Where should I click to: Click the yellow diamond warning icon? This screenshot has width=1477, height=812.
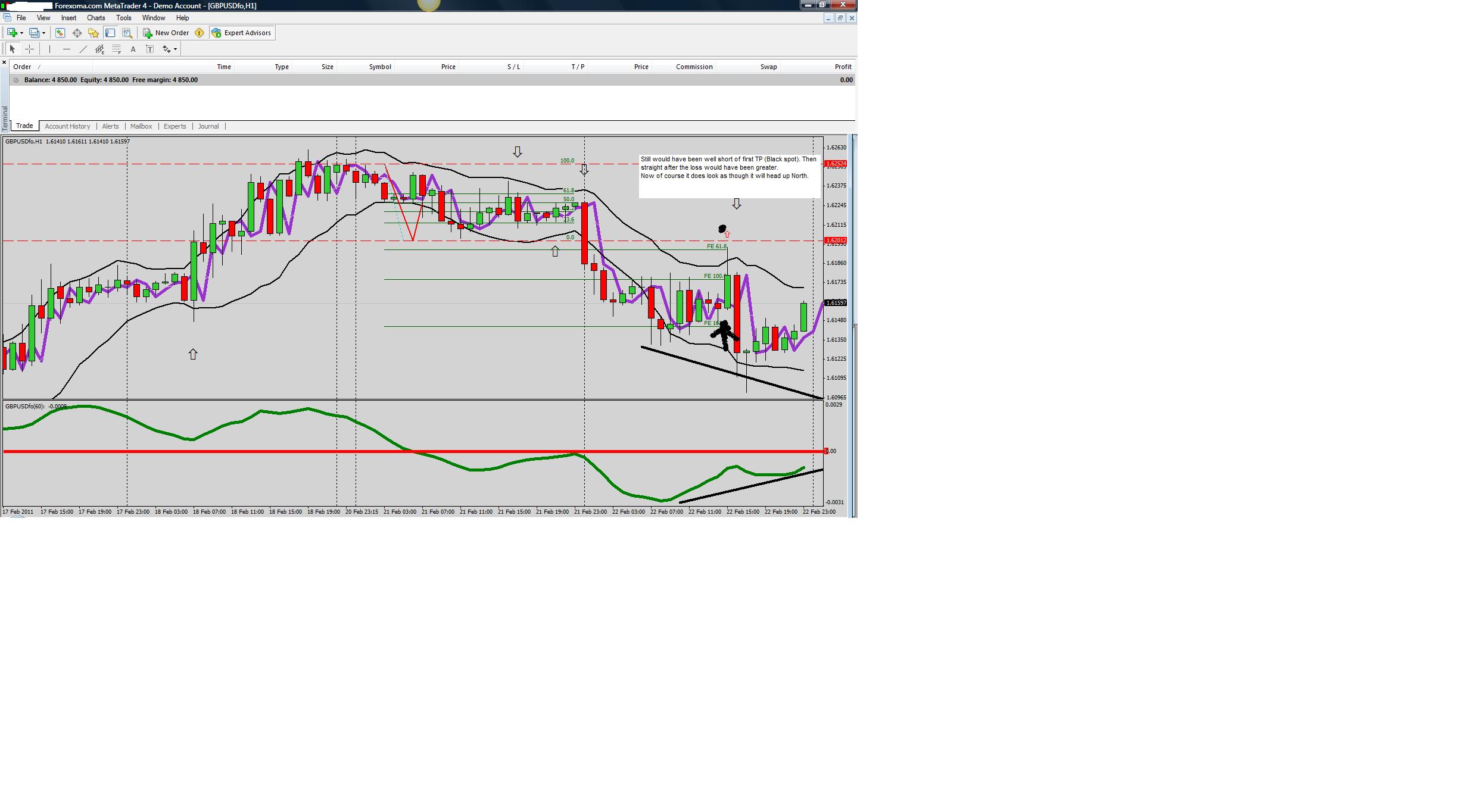[200, 33]
